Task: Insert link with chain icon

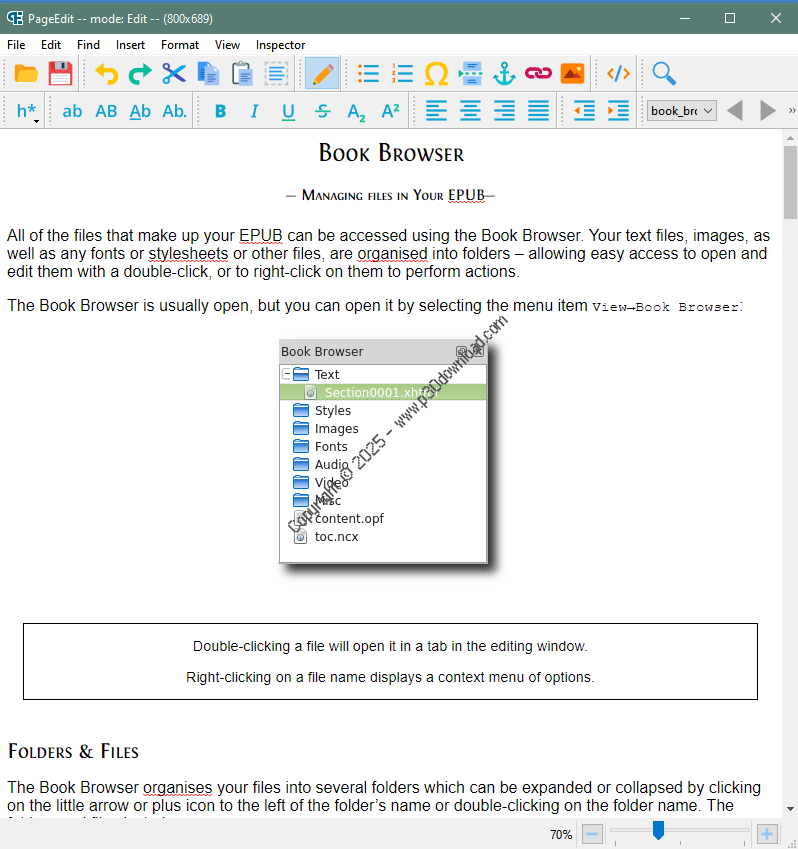Action: pyautogui.click(x=538, y=73)
